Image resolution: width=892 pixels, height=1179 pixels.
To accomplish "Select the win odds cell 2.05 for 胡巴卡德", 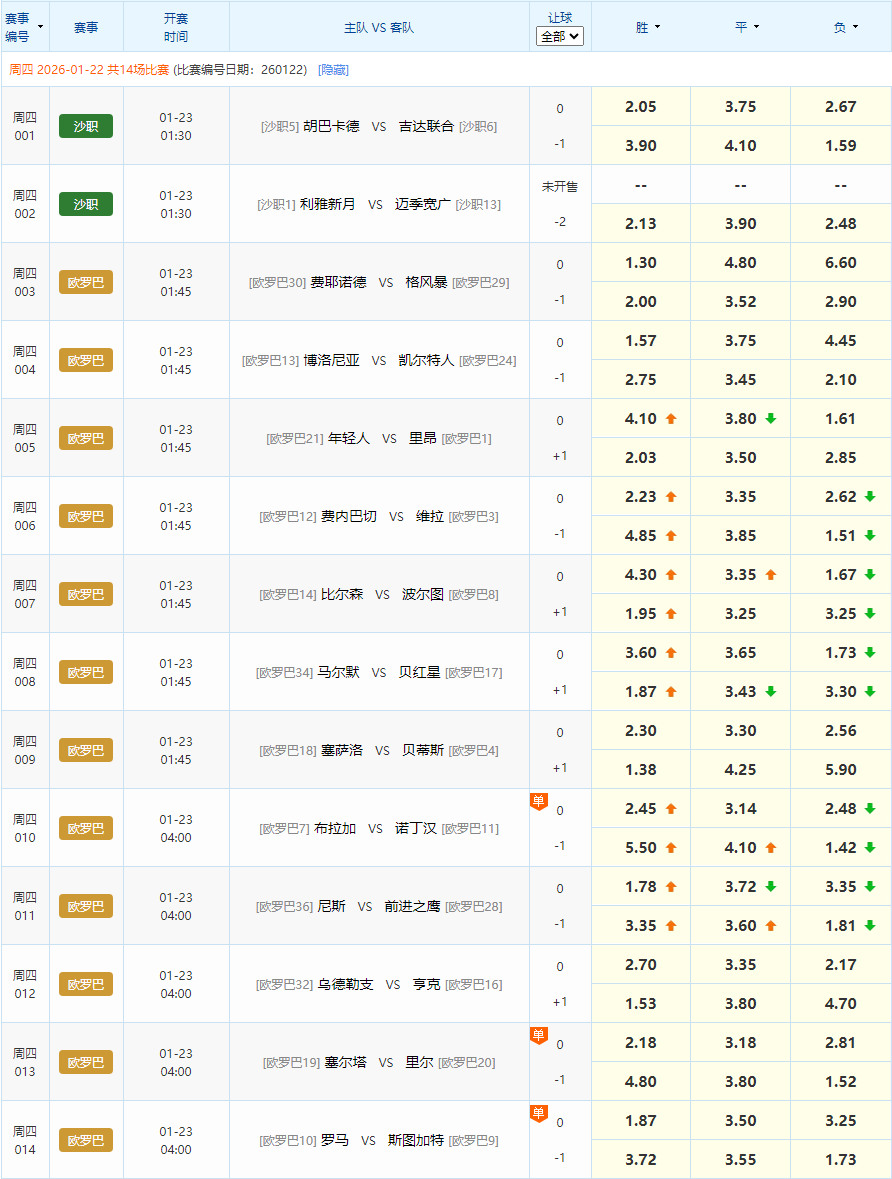I will coord(640,106).
